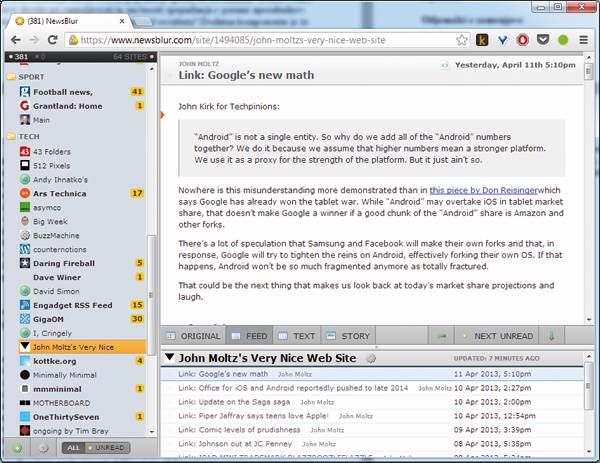Open story title Link: Google's new math
This screenshot has height=463, width=600.
click(246, 75)
